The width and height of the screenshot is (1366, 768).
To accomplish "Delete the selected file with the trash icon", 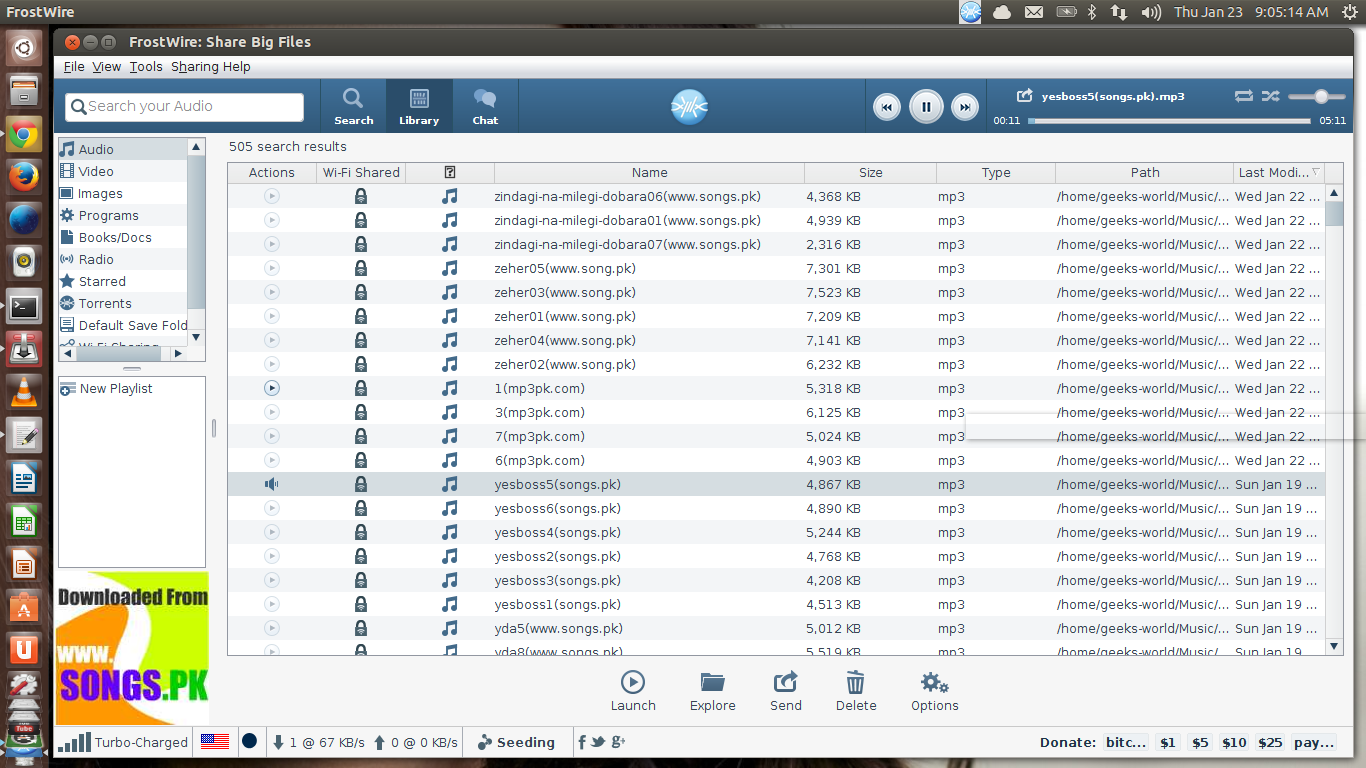I will pos(856,690).
